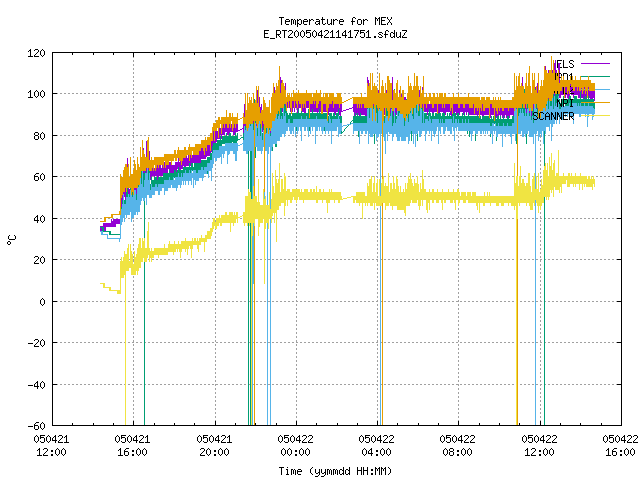Viewport: 640px width, 480px height.
Task: Click the y-axis value '120'
Action: coord(36,53)
